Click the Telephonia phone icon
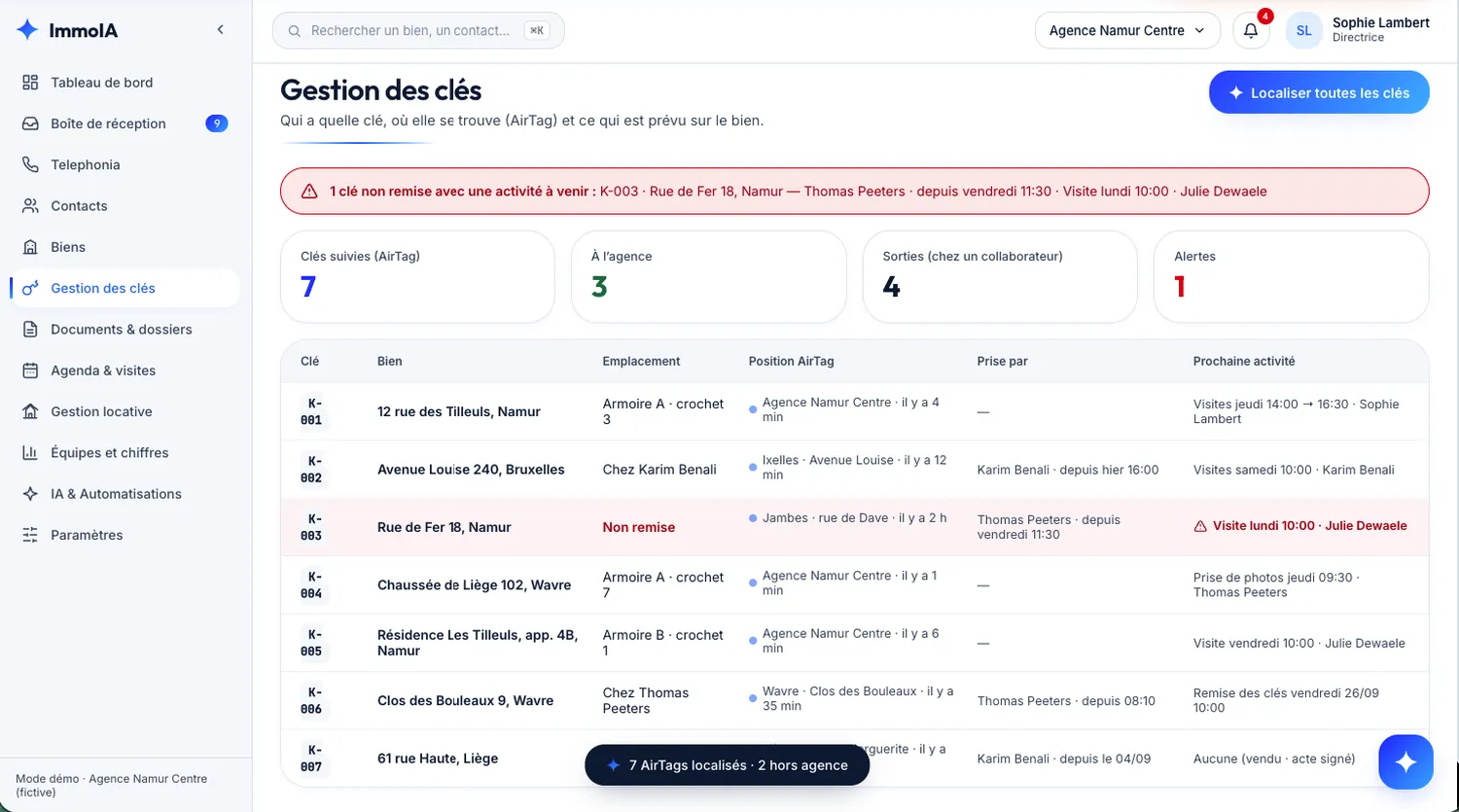1459x812 pixels. (31, 164)
